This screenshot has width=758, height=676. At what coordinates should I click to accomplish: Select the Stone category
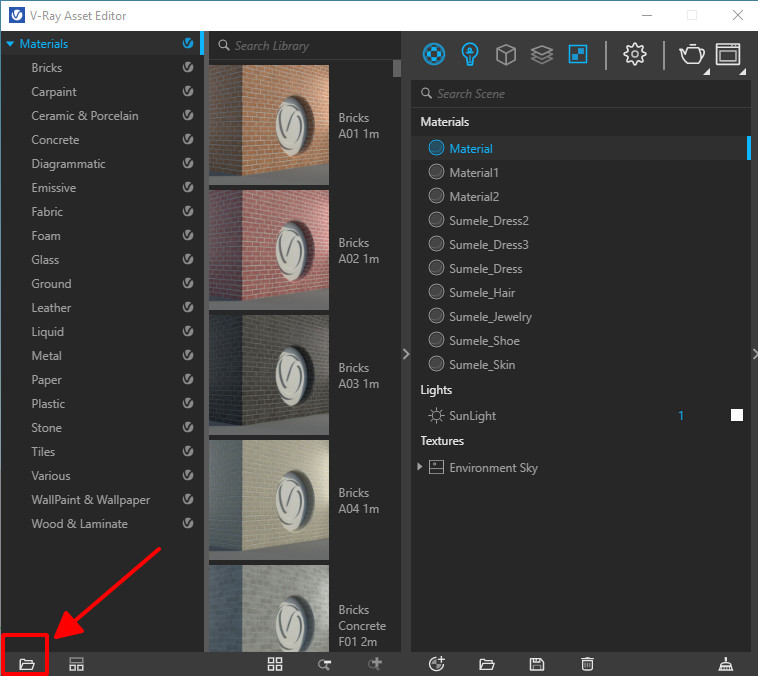pyautogui.click(x=46, y=427)
